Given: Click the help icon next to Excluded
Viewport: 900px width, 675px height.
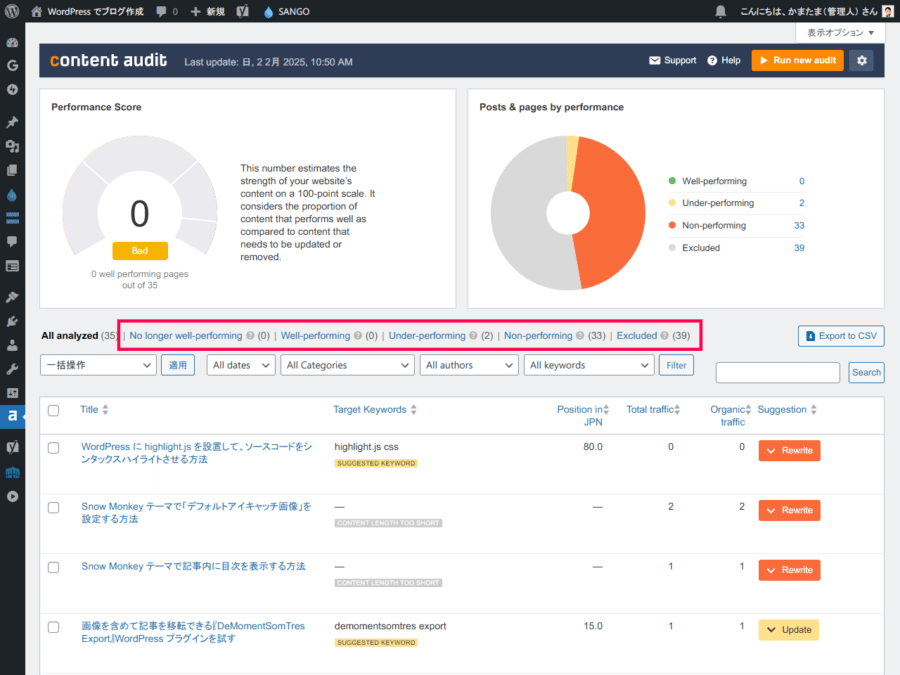Looking at the screenshot, I should coord(664,336).
